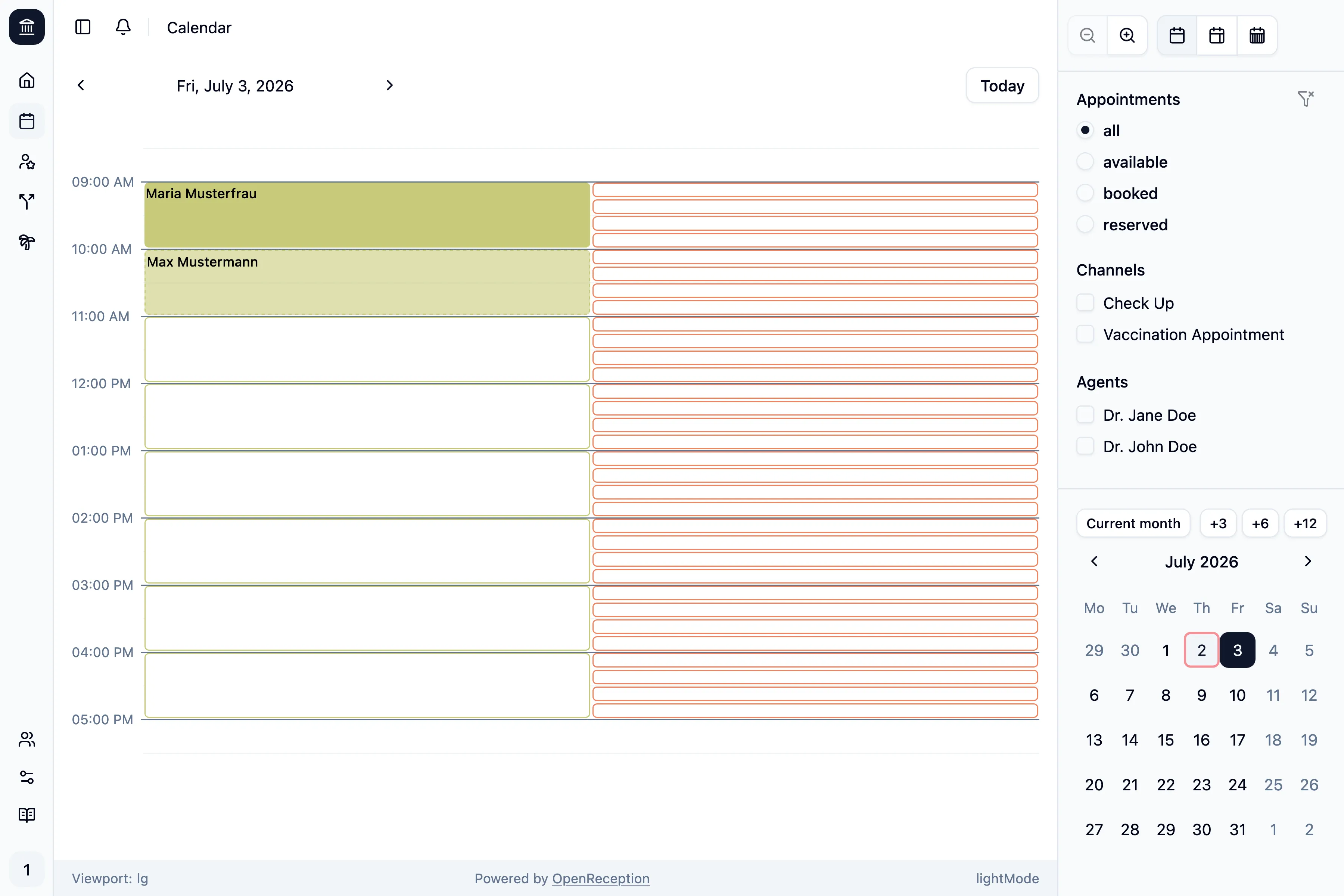Select the empty 02:00 PM slot
The image size is (1344, 896).
[x=367, y=551]
